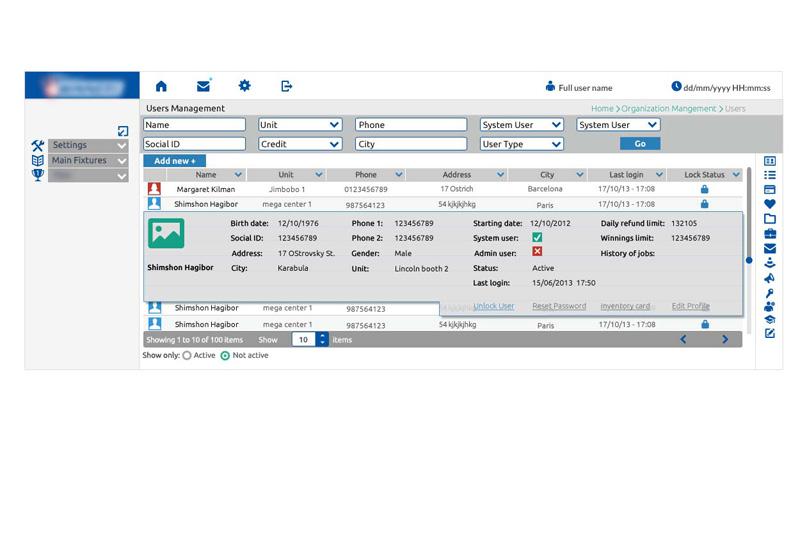Open the Lock Status column header dropdown arrow
The width and height of the screenshot is (800, 553).
(x=736, y=174)
